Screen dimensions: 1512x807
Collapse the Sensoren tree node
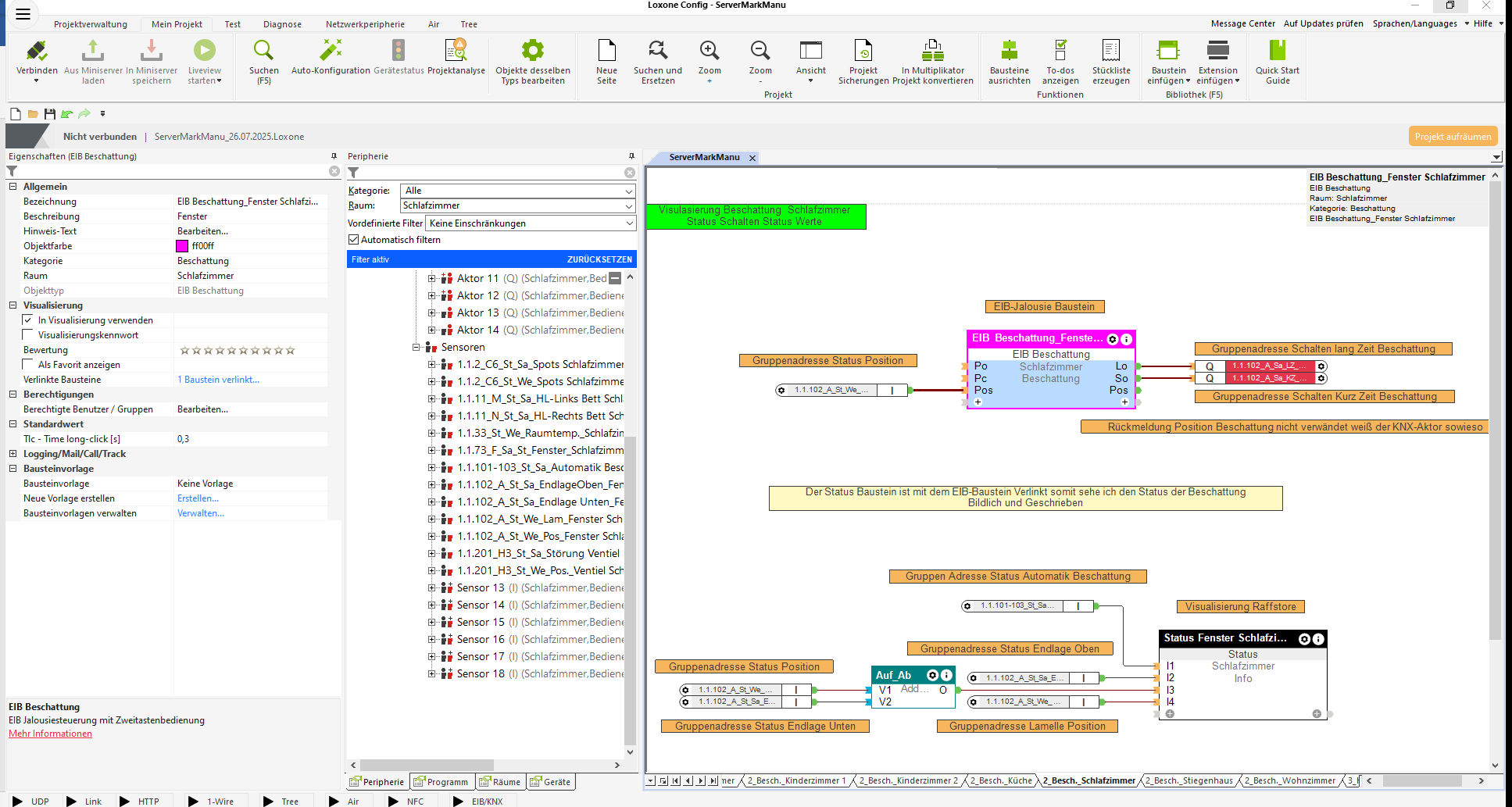(416, 348)
